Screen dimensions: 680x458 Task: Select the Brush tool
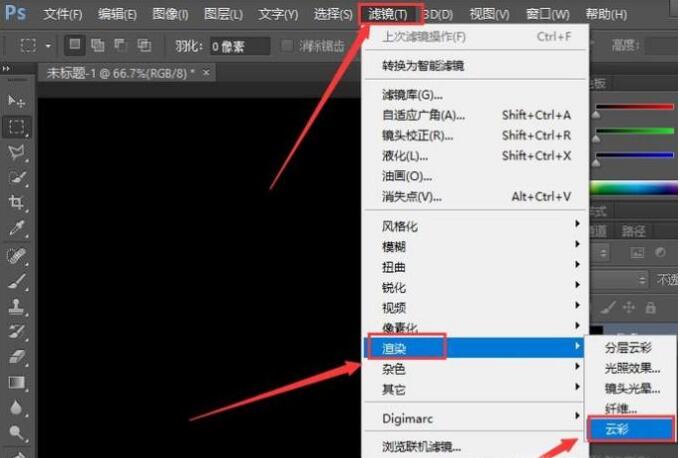click(17, 281)
